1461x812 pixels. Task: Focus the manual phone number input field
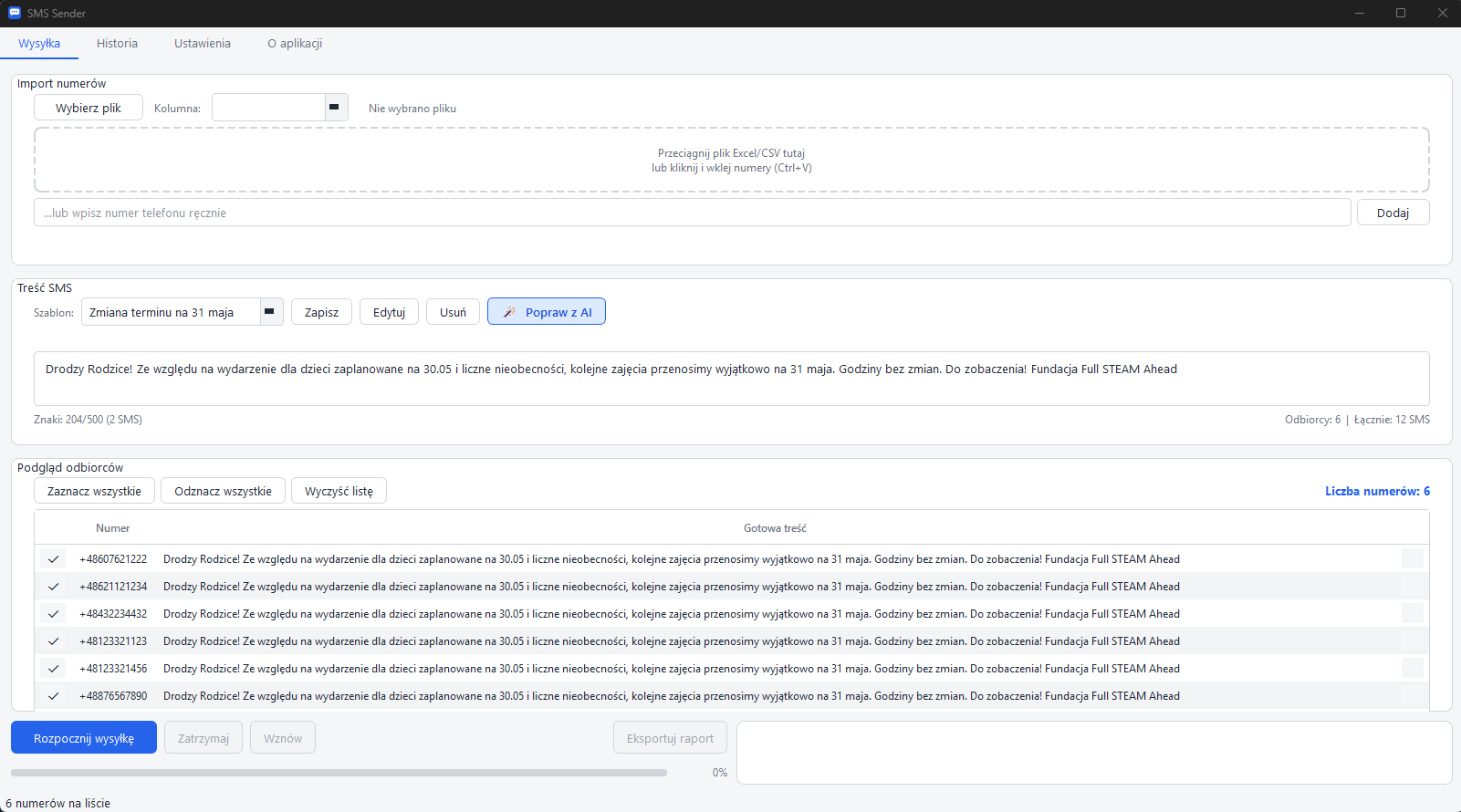pyautogui.click(x=692, y=213)
